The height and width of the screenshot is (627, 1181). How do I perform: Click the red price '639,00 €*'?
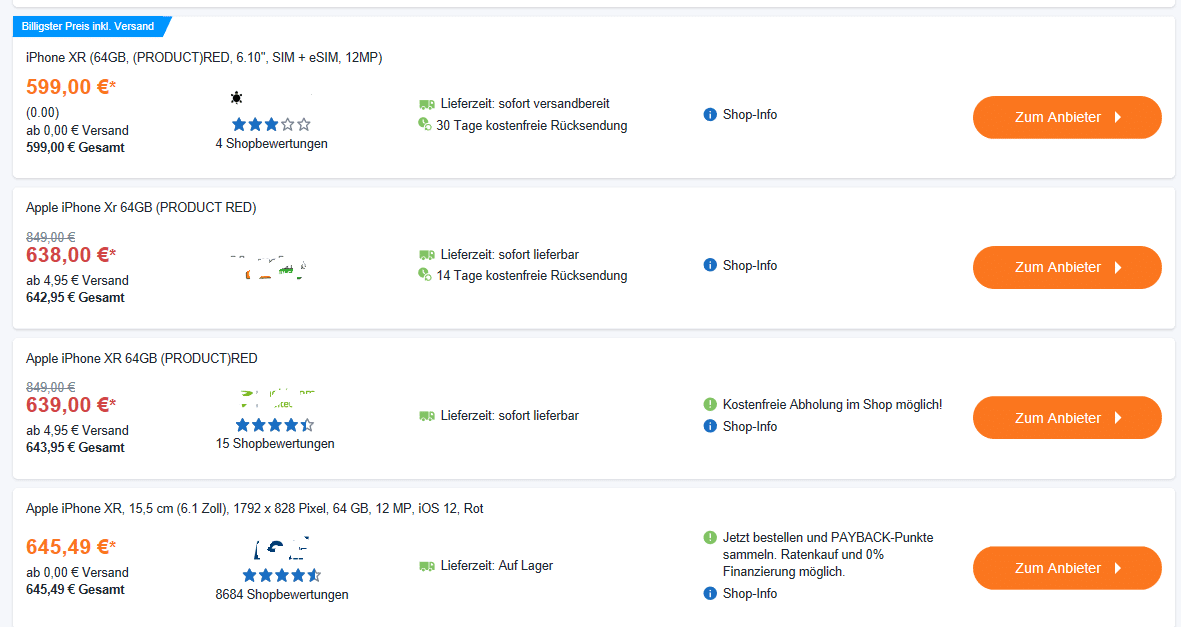pyautogui.click(x=71, y=405)
